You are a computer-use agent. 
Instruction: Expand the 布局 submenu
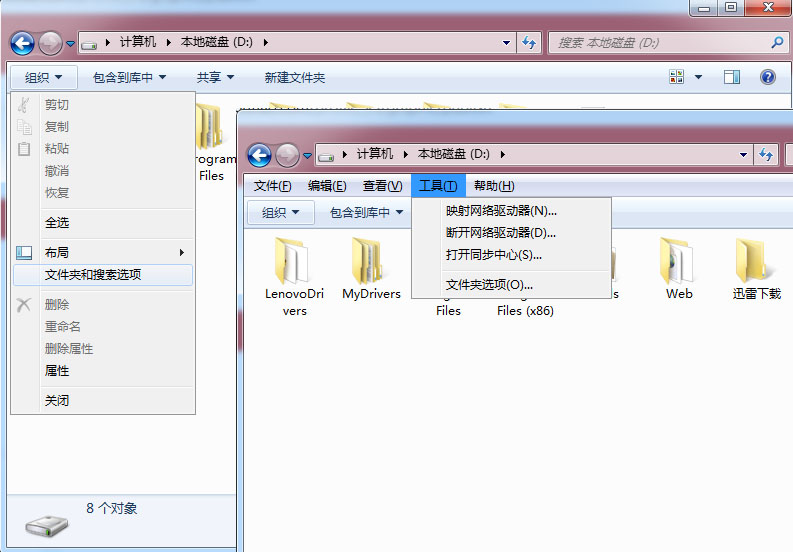coord(103,252)
